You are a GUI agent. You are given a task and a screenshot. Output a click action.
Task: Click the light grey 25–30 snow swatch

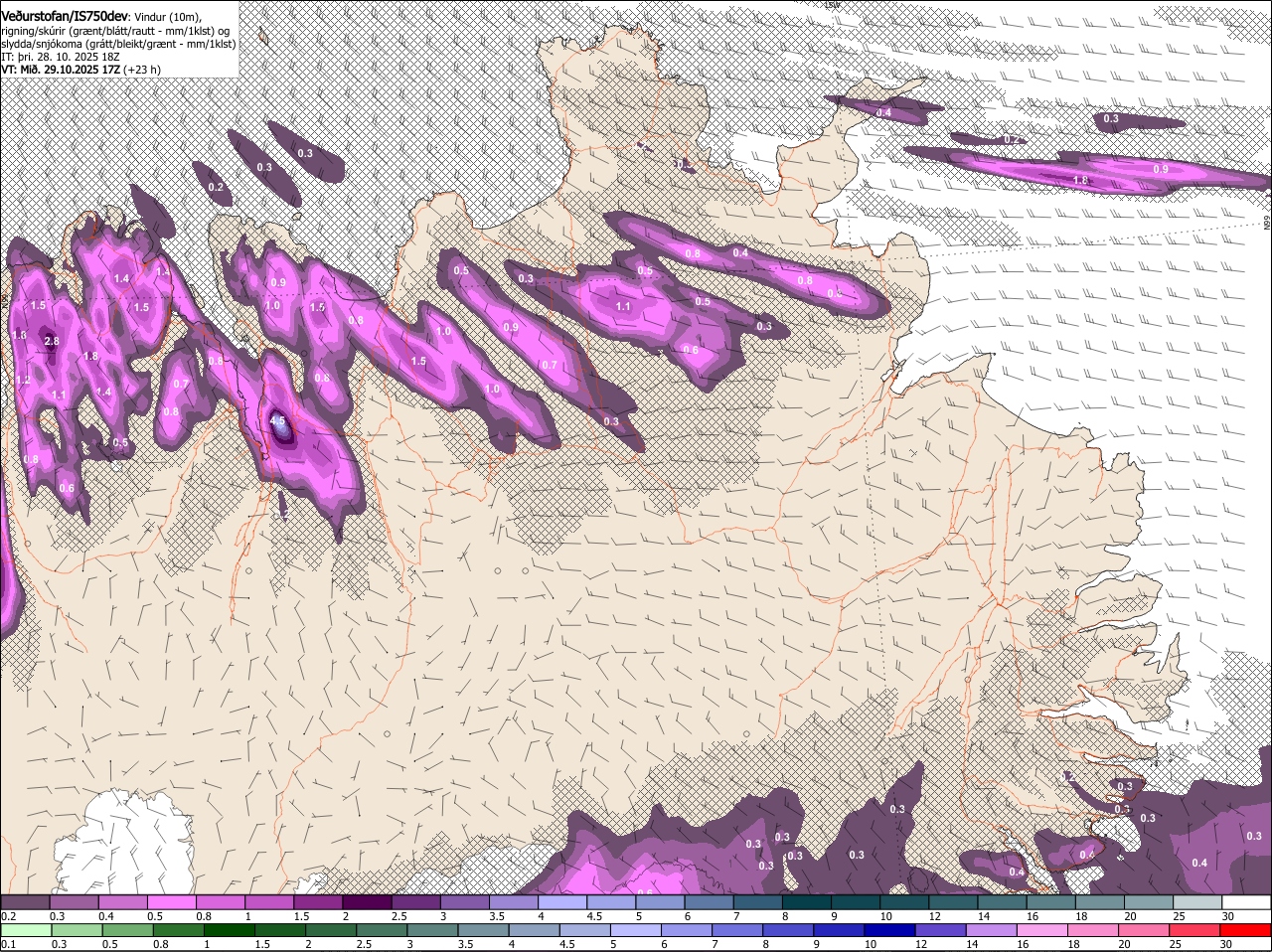[1198, 902]
